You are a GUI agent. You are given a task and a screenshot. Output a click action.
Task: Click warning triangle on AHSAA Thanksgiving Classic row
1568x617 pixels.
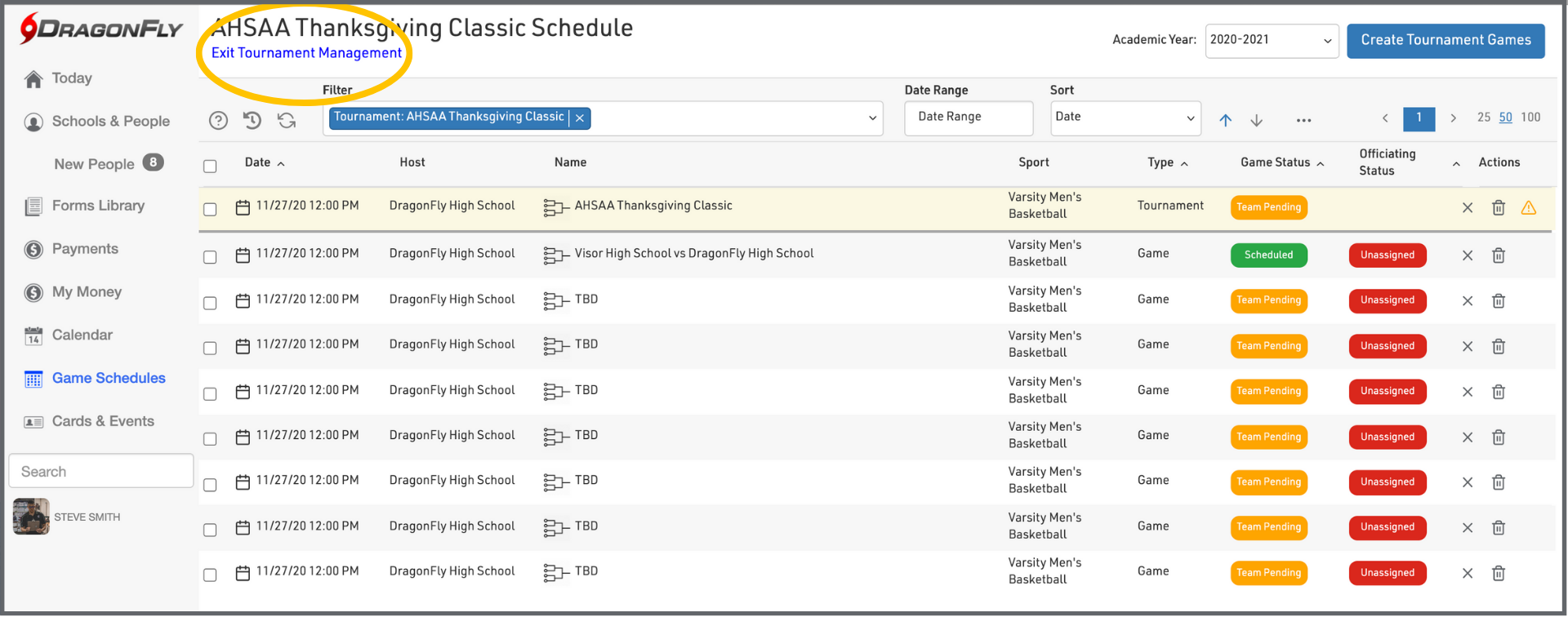tap(1528, 208)
